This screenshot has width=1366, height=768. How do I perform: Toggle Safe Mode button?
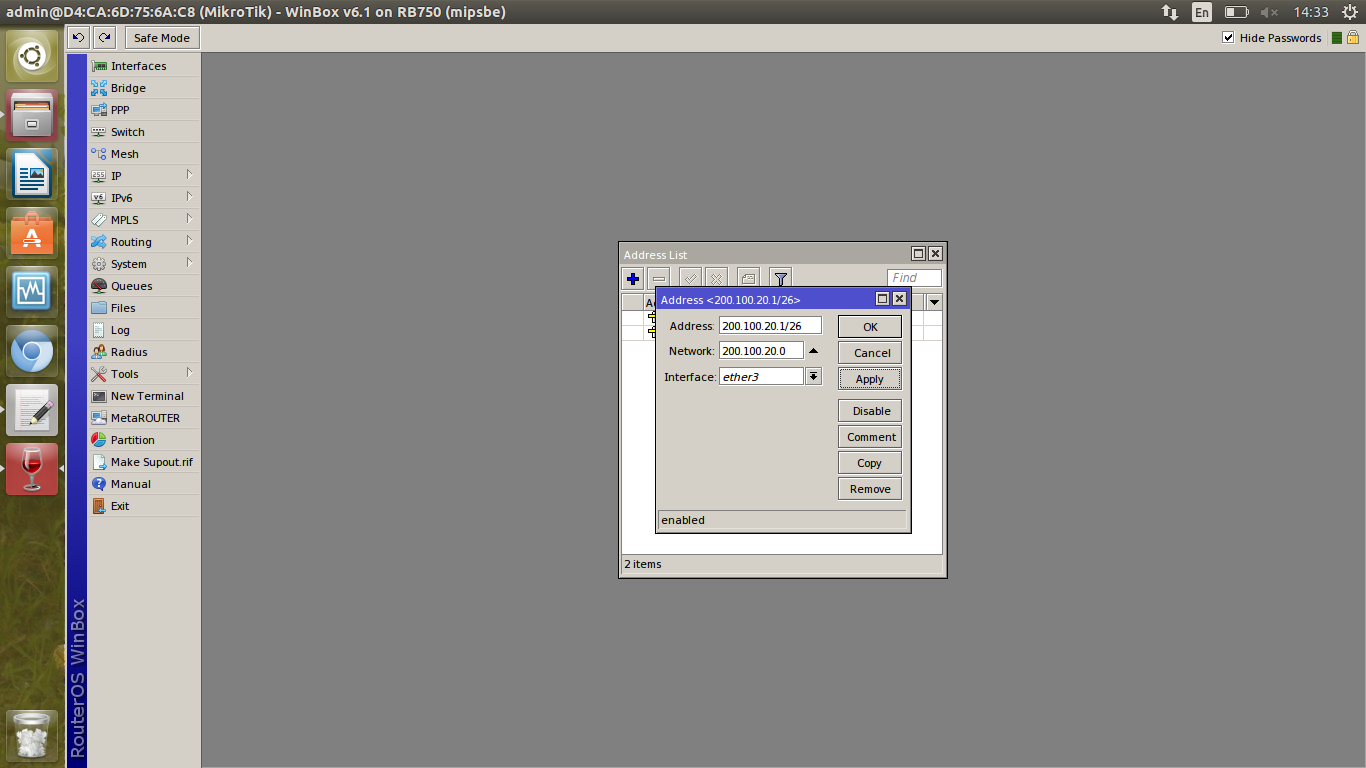pyautogui.click(x=162, y=38)
